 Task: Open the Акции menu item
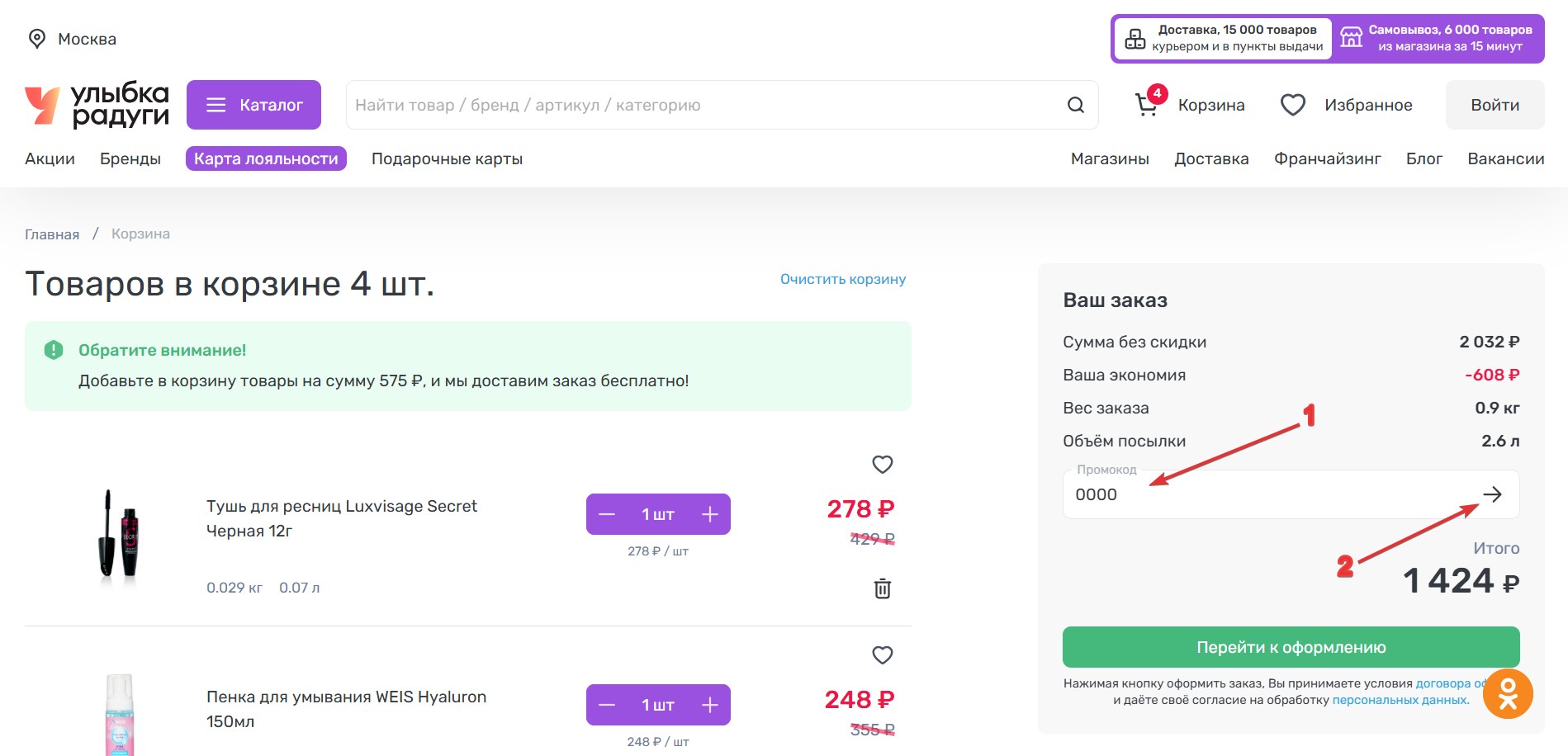50,158
